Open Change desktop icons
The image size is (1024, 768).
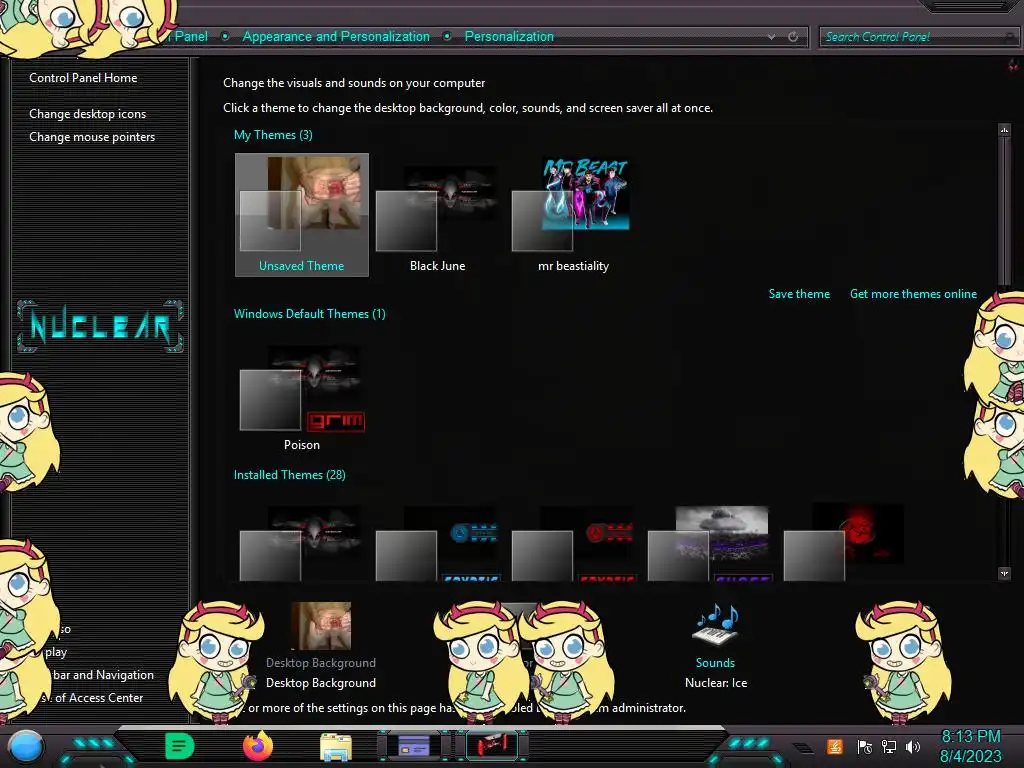pyautogui.click(x=88, y=114)
